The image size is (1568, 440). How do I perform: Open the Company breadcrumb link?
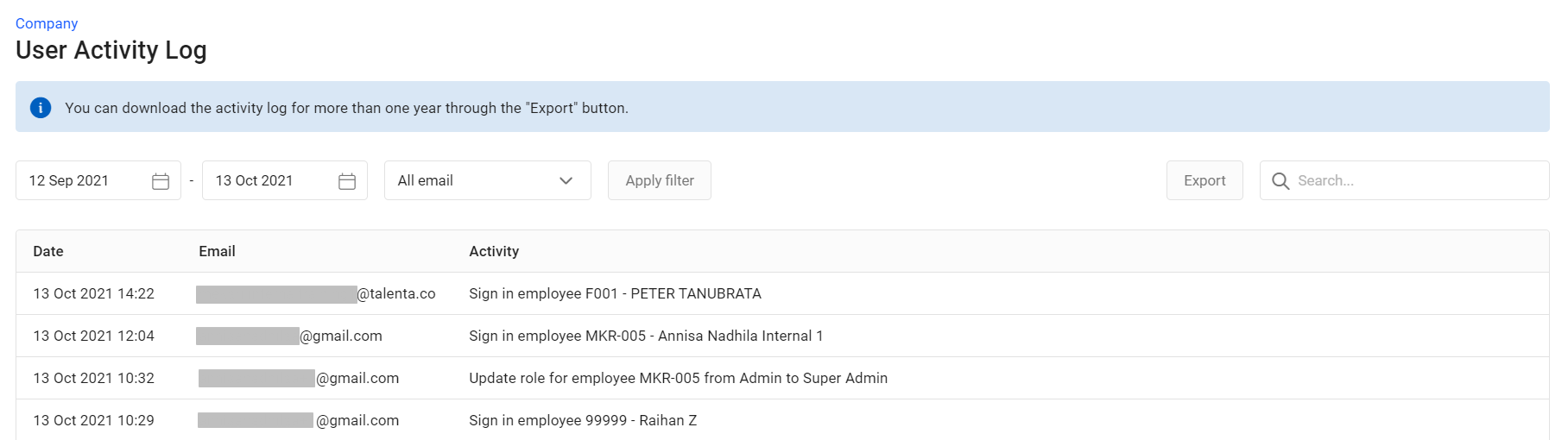[x=47, y=23]
